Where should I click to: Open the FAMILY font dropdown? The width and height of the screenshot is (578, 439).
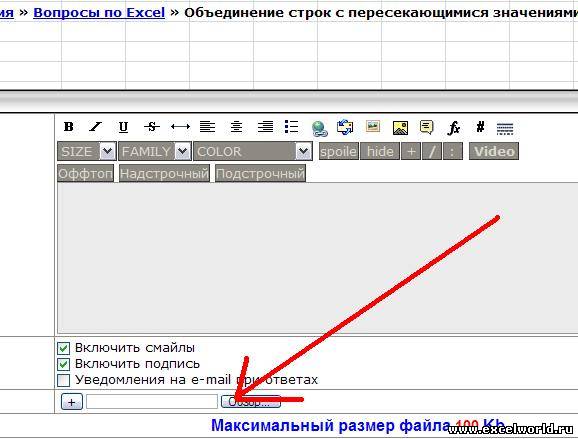click(x=155, y=151)
